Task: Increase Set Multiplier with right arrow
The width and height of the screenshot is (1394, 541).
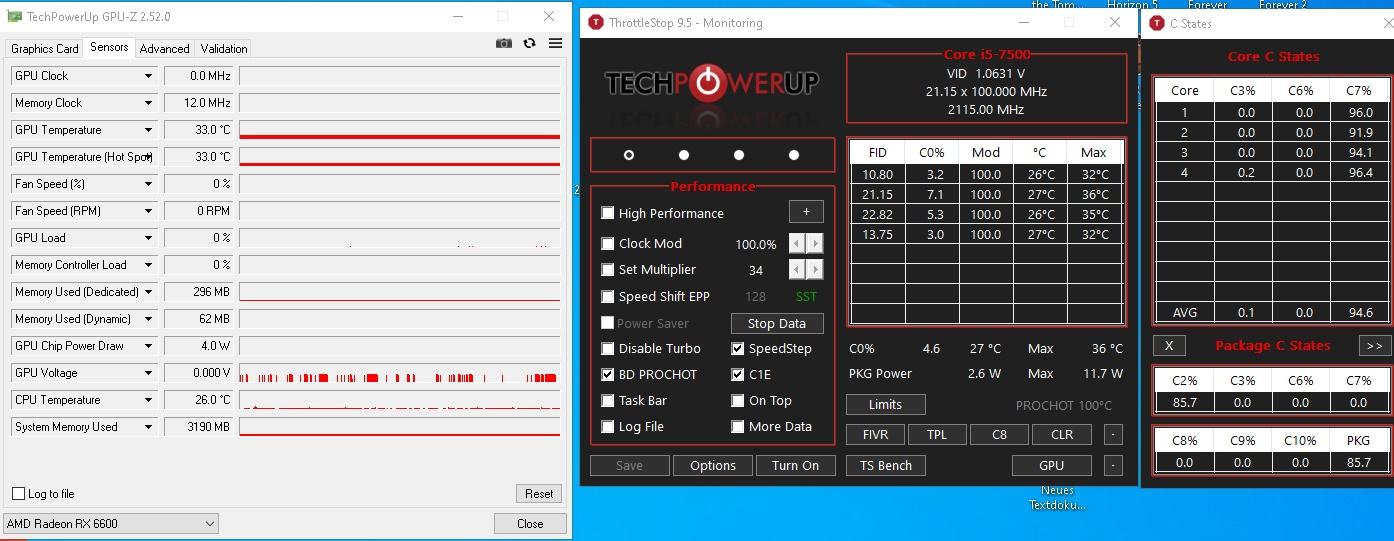Action: coord(815,270)
